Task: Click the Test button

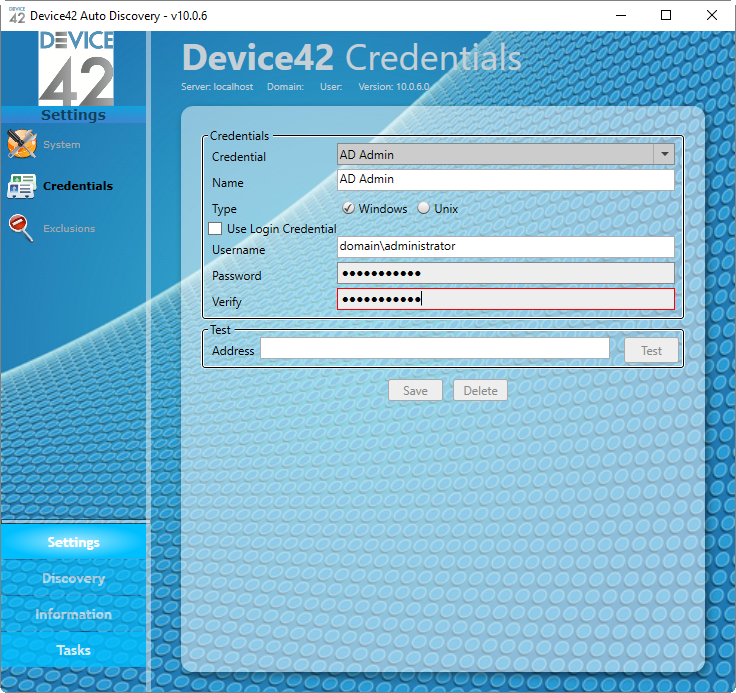Action: point(651,350)
